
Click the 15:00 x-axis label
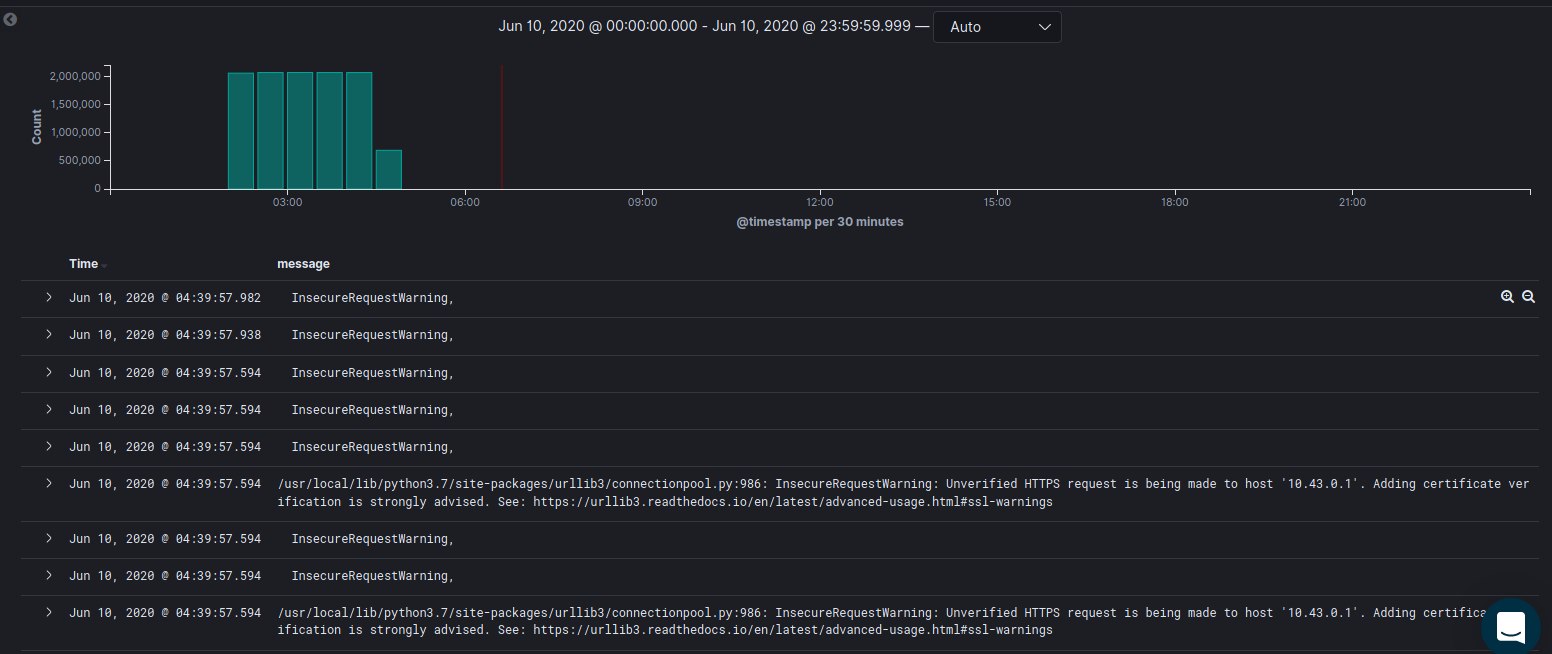pyautogui.click(x=997, y=203)
